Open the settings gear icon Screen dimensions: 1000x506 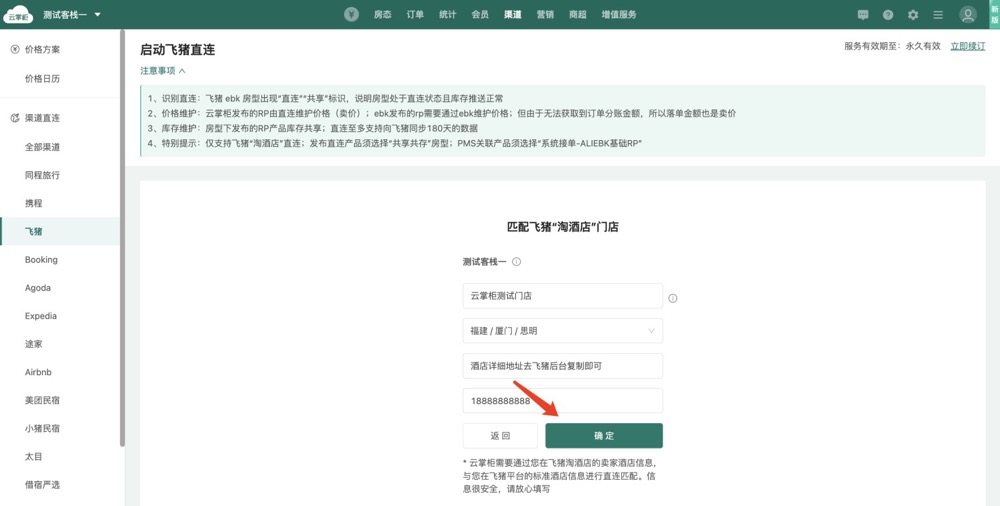click(913, 15)
